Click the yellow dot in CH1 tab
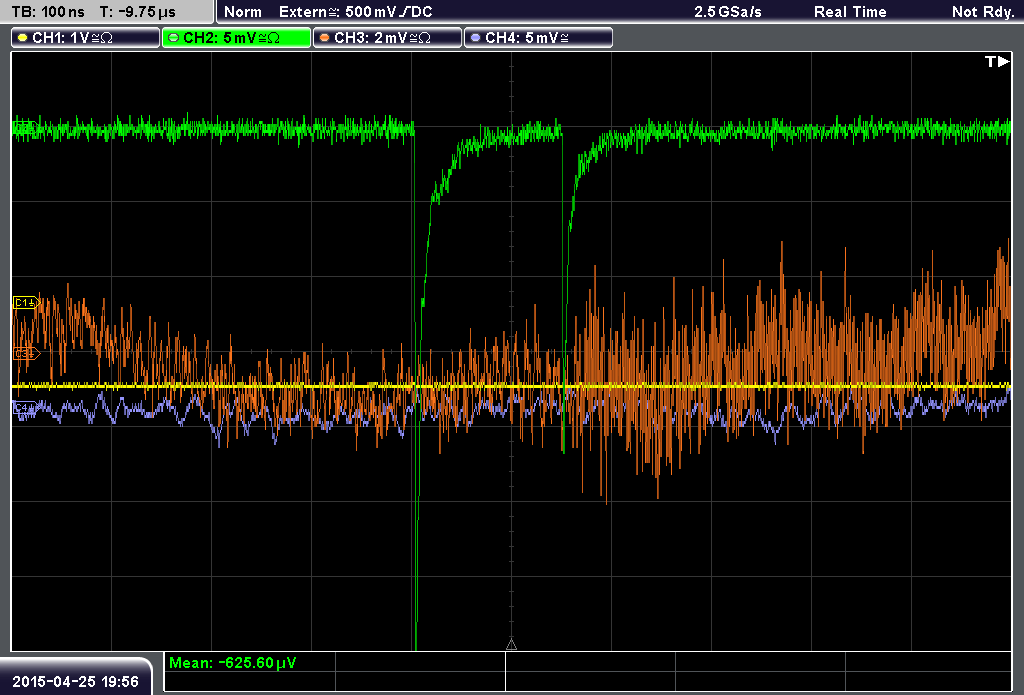Viewport: 1024px width, 695px height. coord(23,38)
